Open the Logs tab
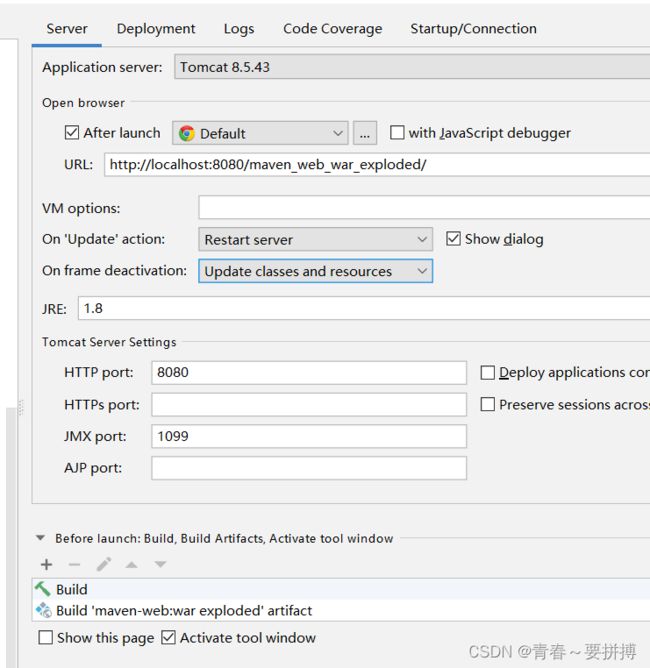The height and width of the screenshot is (668, 650). (x=239, y=29)
